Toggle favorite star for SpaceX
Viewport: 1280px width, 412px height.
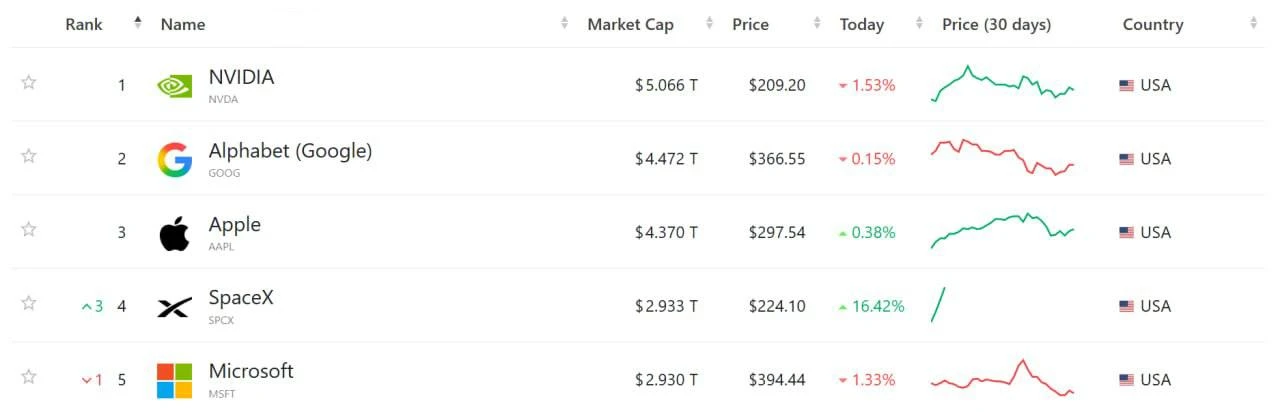[x=29, y=302]
